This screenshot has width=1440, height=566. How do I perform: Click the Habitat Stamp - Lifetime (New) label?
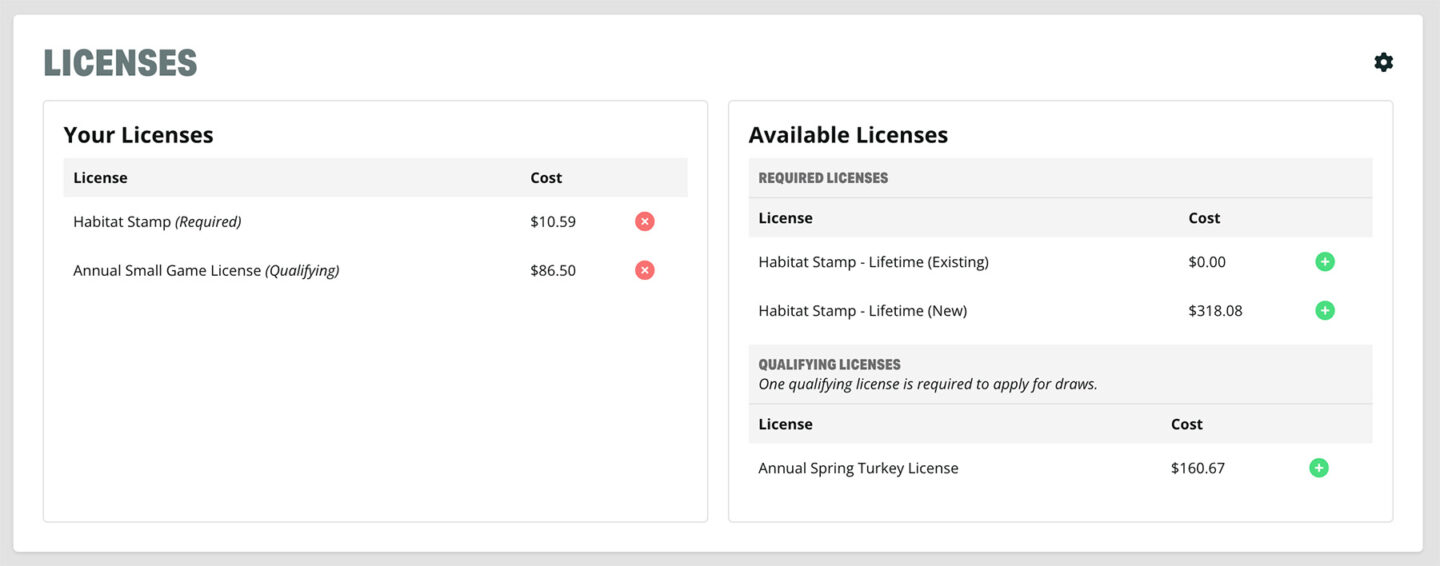pos(862,311)
